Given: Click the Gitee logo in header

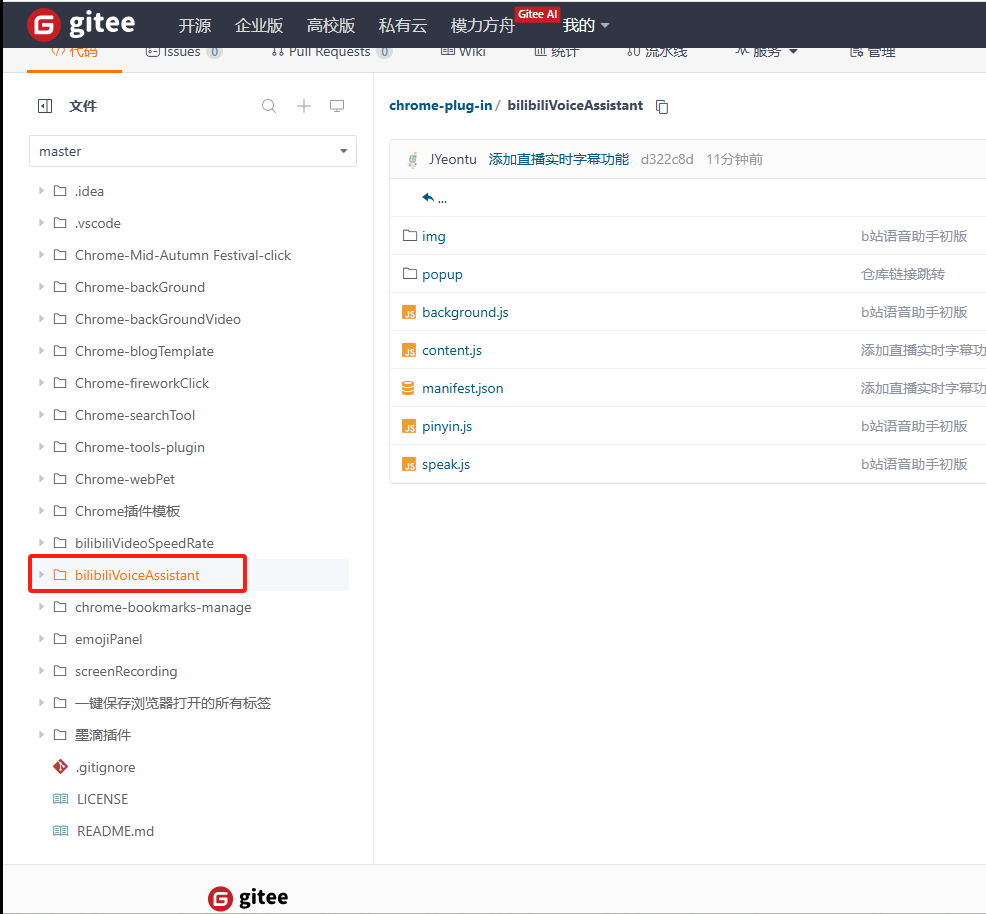Looking at the screenshot, I should click(x=81, y=25).
